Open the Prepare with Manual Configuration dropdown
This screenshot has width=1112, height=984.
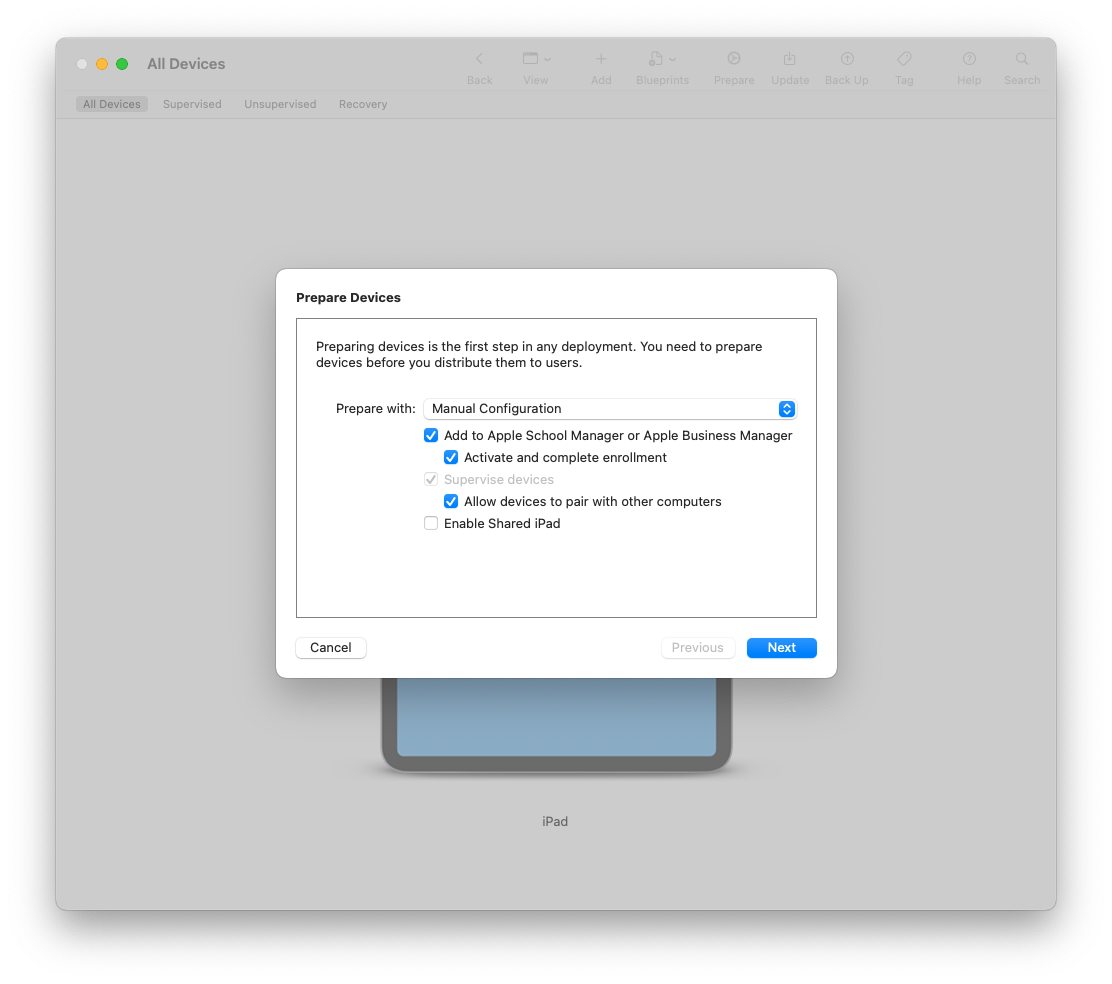tap(610, 409)
